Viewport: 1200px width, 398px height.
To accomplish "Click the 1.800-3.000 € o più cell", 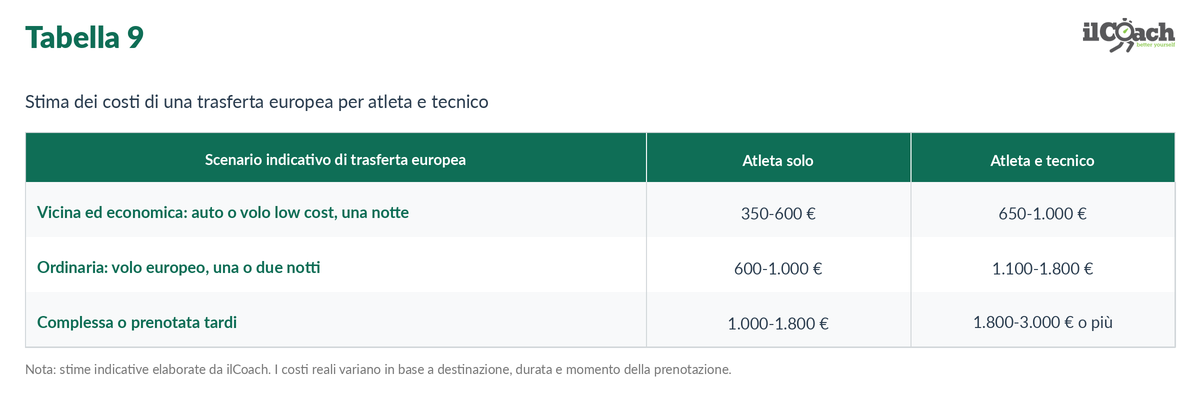I will 1042,322.
